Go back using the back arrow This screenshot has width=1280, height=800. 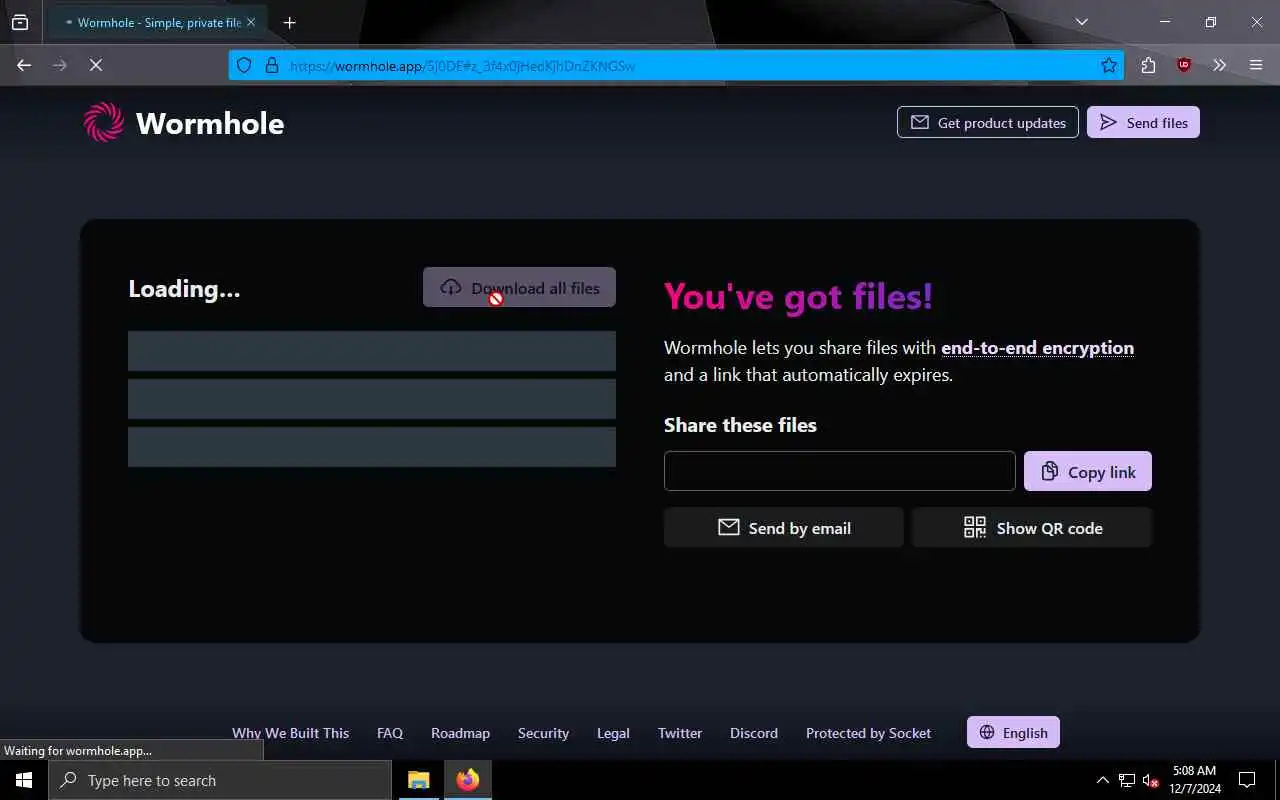[24, 65]
